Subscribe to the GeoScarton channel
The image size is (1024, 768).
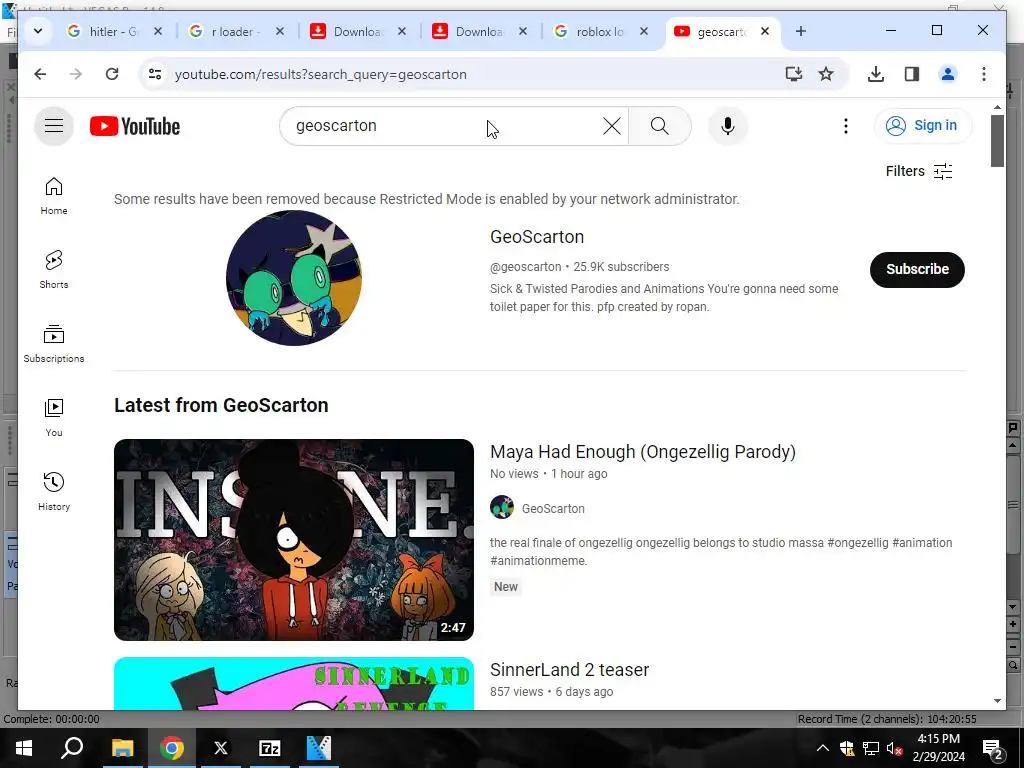917,269
